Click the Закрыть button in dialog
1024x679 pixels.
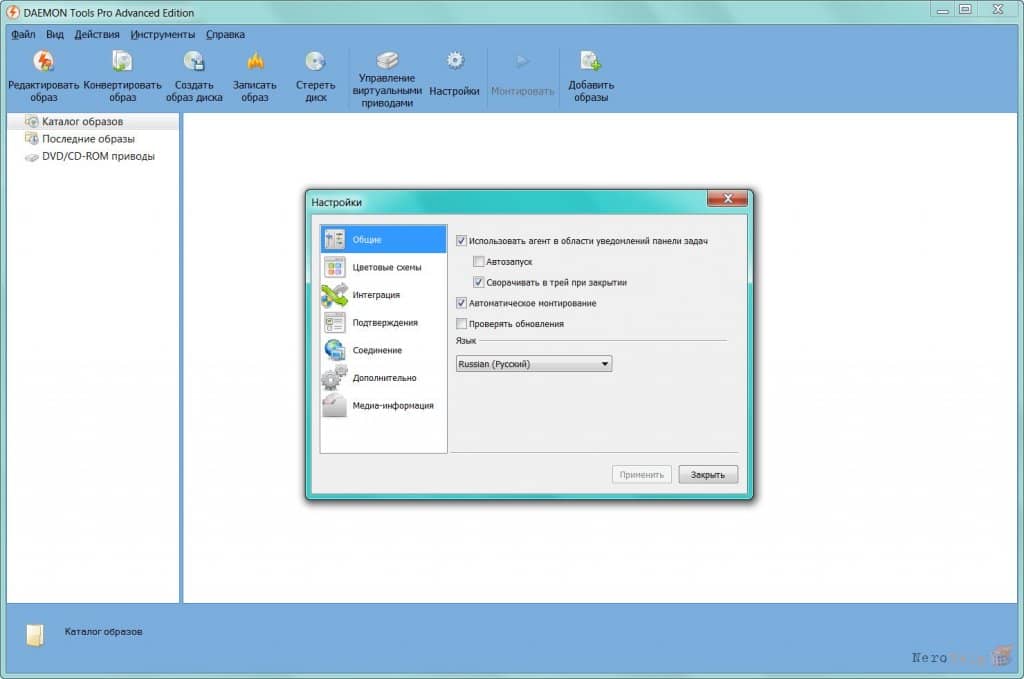coord(708,475)
